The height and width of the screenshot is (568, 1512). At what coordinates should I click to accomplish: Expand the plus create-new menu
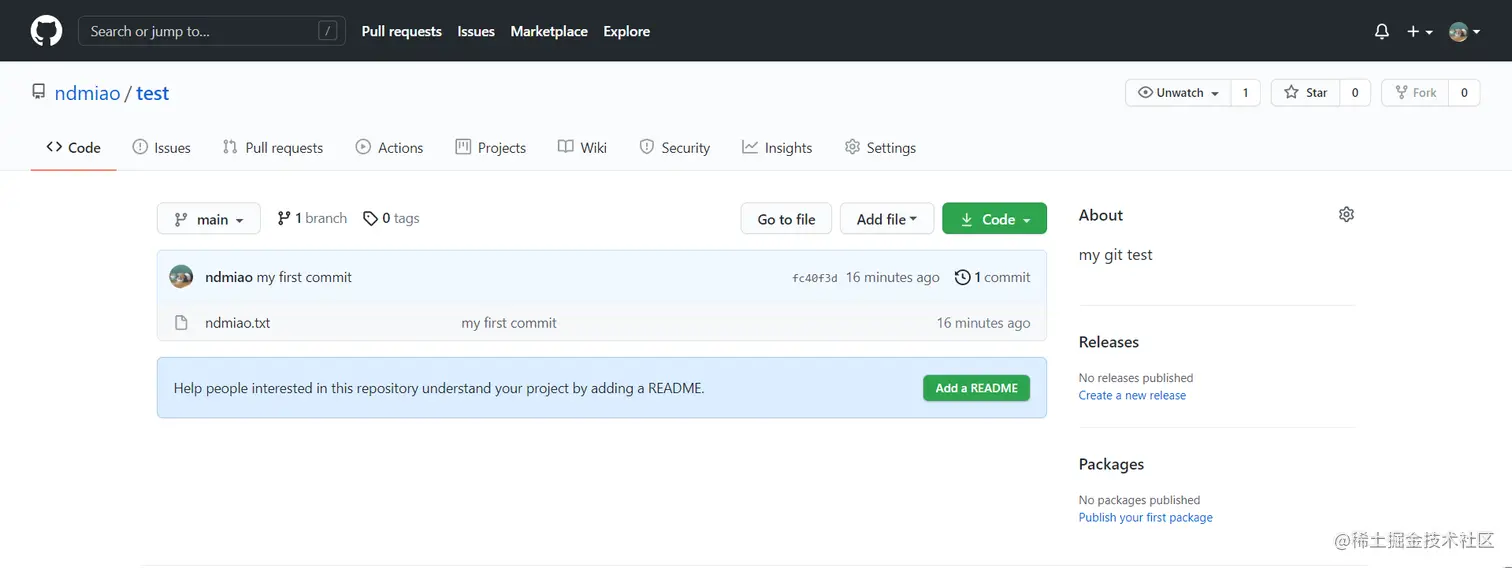1420,31
